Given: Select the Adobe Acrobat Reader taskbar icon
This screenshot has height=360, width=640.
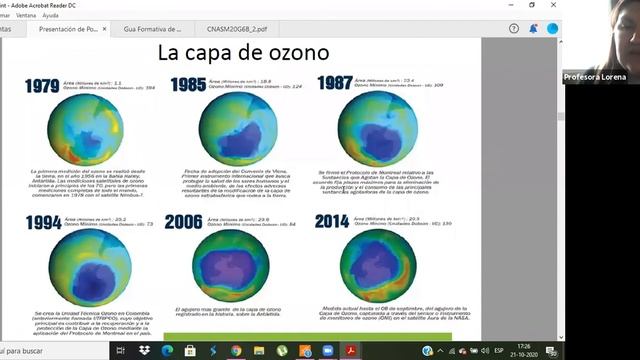Looking at the screenshot, I should coord(351,351).
